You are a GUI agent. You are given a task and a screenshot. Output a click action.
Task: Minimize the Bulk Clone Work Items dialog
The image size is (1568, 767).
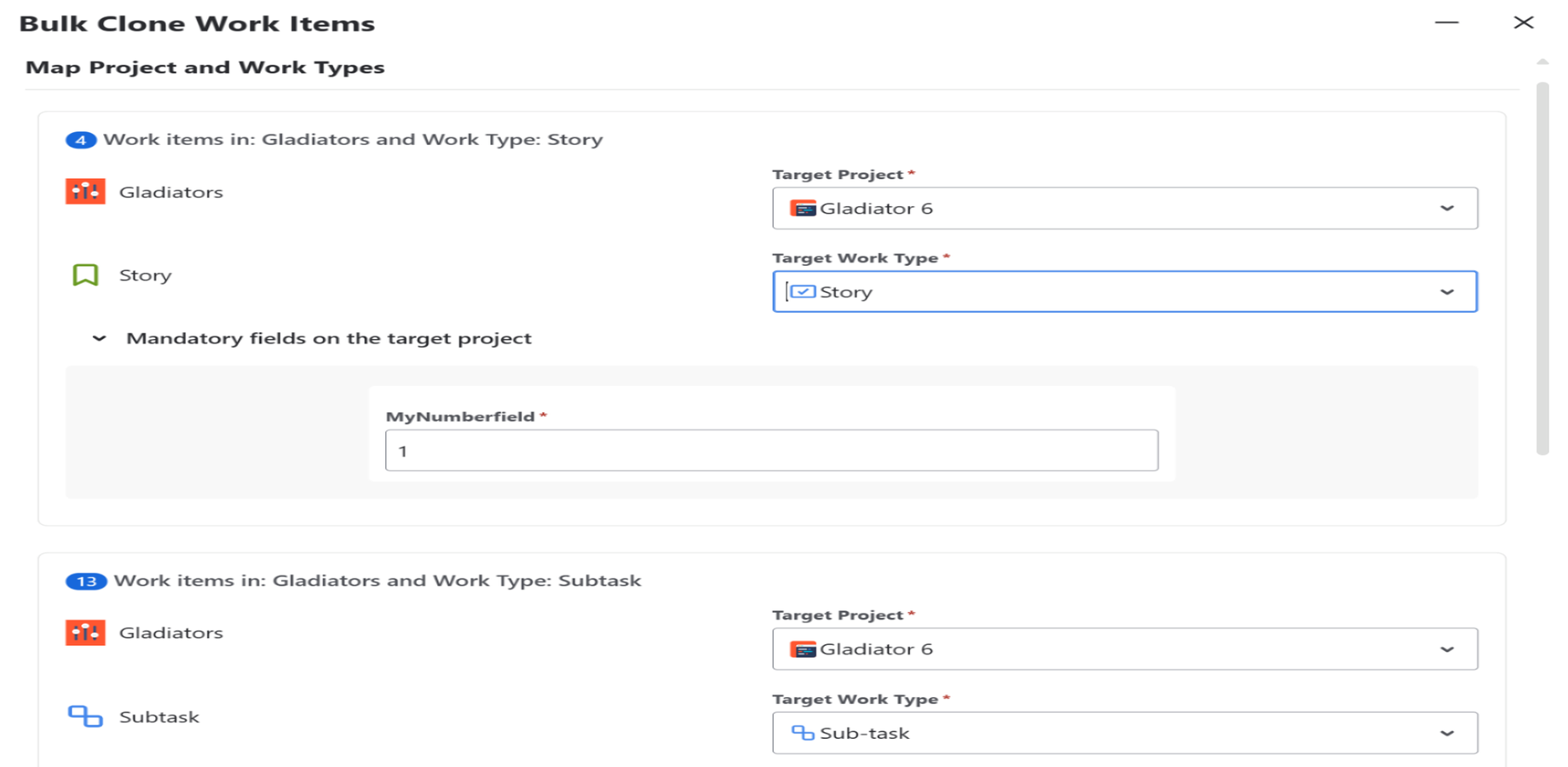pyautogui.click(x=1446, y=23)
